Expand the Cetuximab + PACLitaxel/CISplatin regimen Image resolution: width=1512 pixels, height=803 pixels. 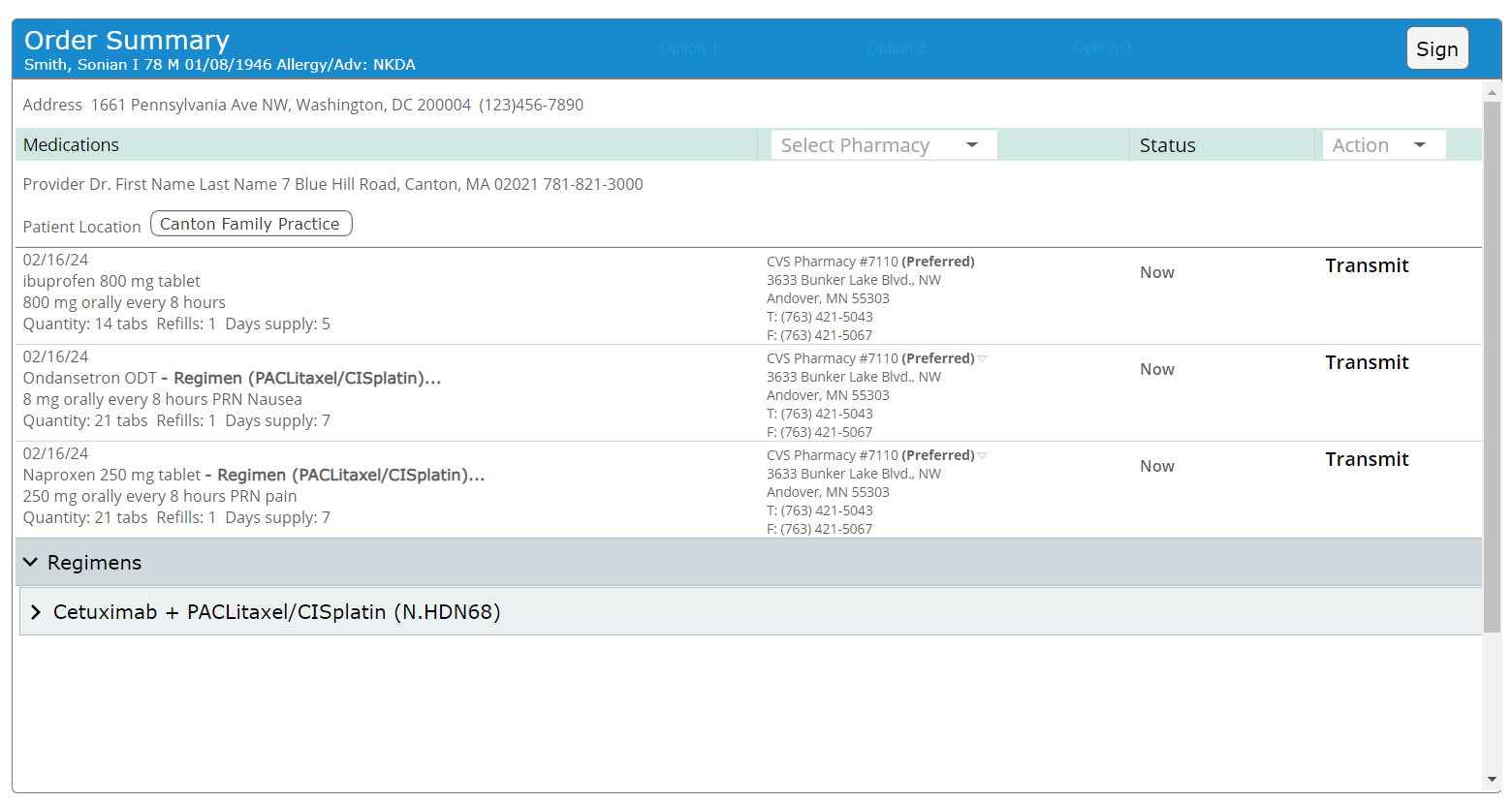tap(36, 611)
